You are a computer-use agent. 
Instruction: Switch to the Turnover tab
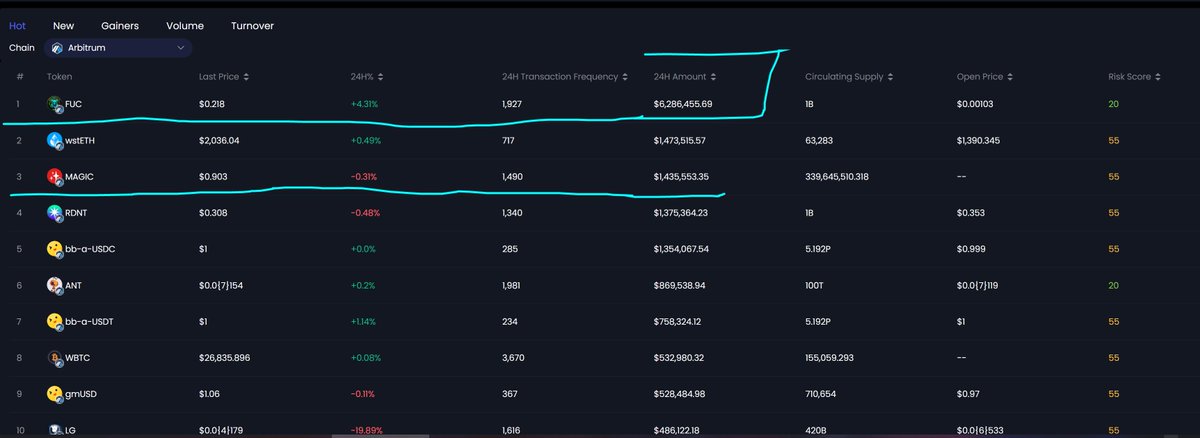coord(252,25)
